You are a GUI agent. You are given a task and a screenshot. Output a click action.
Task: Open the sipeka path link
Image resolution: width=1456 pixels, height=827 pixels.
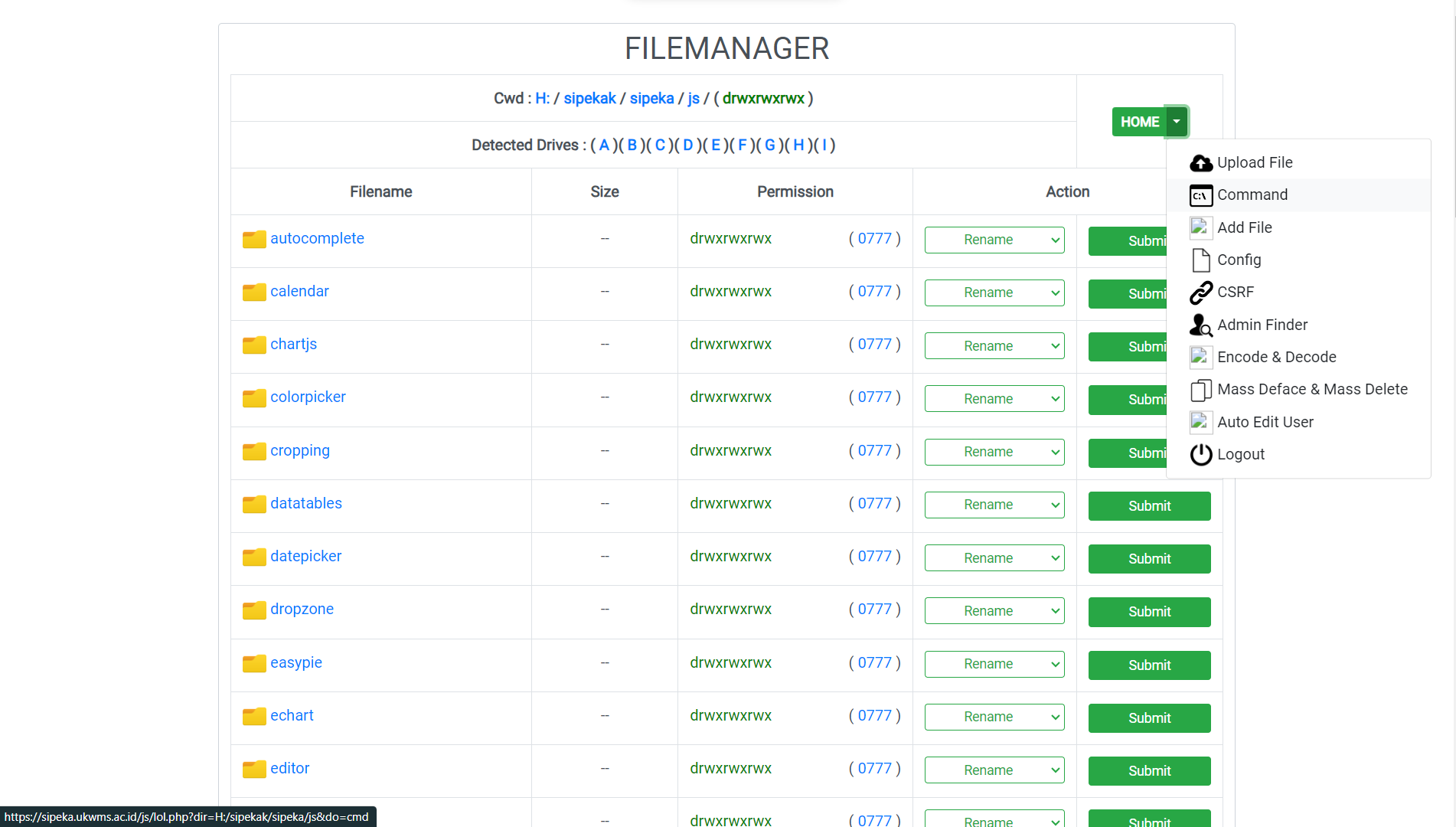coord(651,98)
